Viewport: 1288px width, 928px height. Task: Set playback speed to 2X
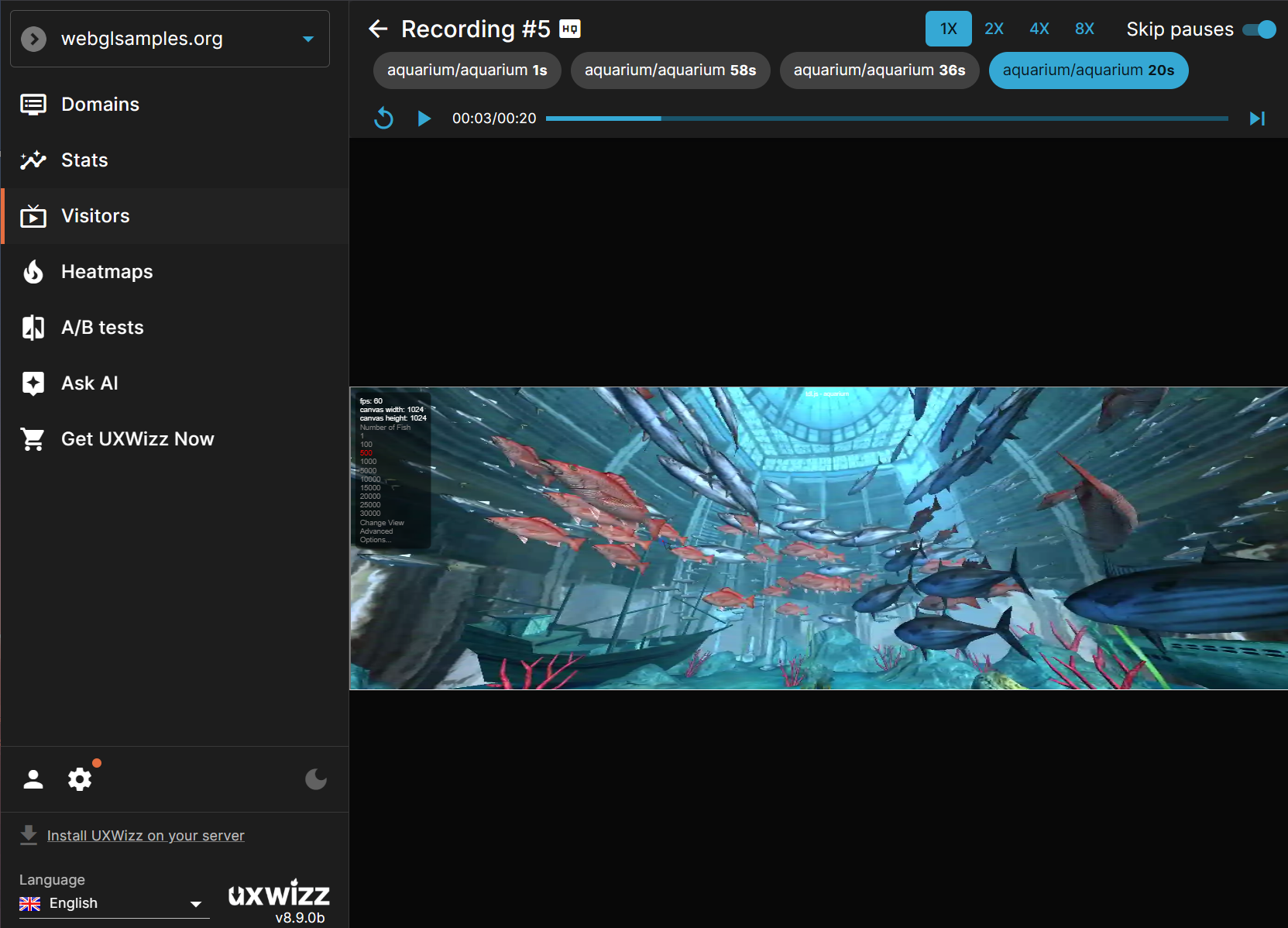click(x=994, y=29)
